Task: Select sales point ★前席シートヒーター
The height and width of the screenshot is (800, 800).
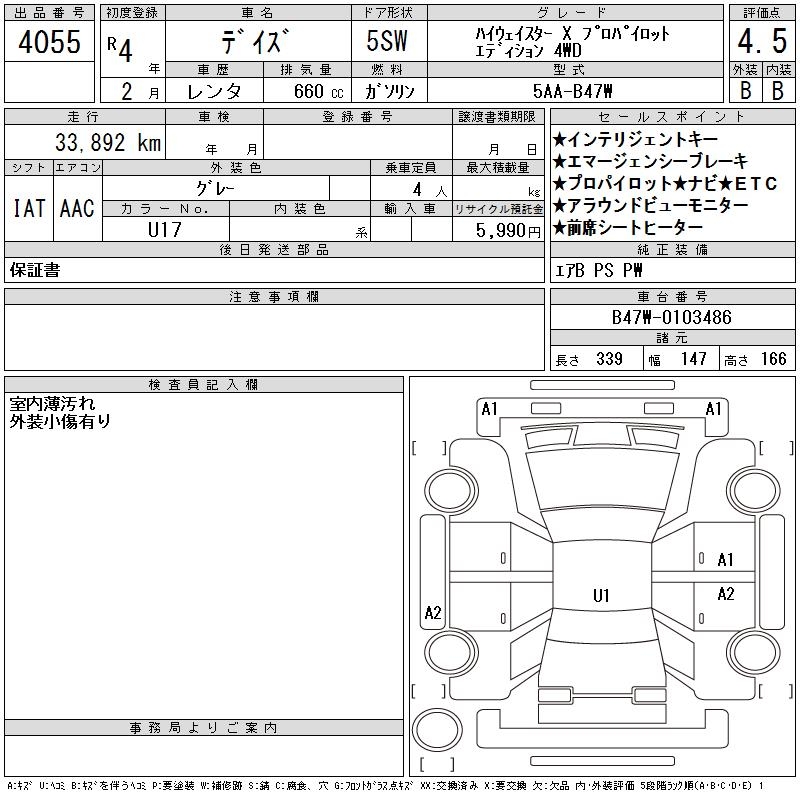Action: [x=628, y=228]
